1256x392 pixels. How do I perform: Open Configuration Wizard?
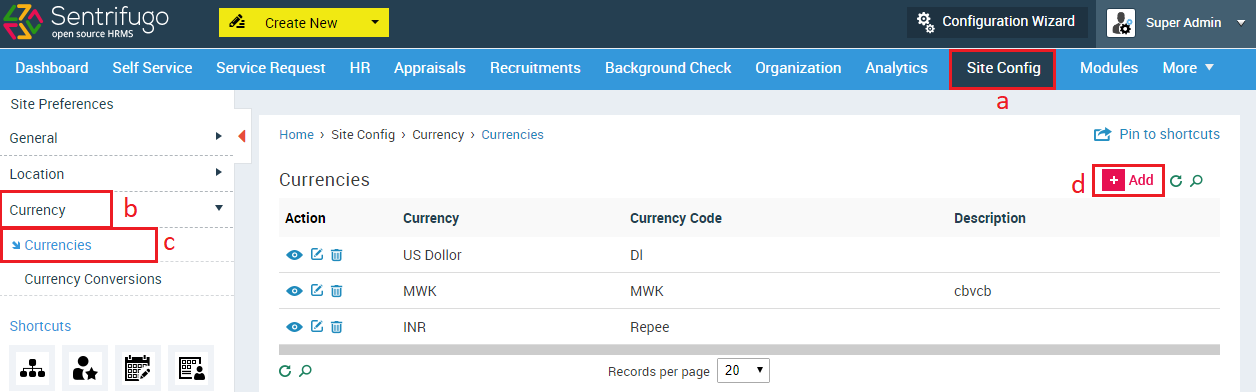[997, 21]
